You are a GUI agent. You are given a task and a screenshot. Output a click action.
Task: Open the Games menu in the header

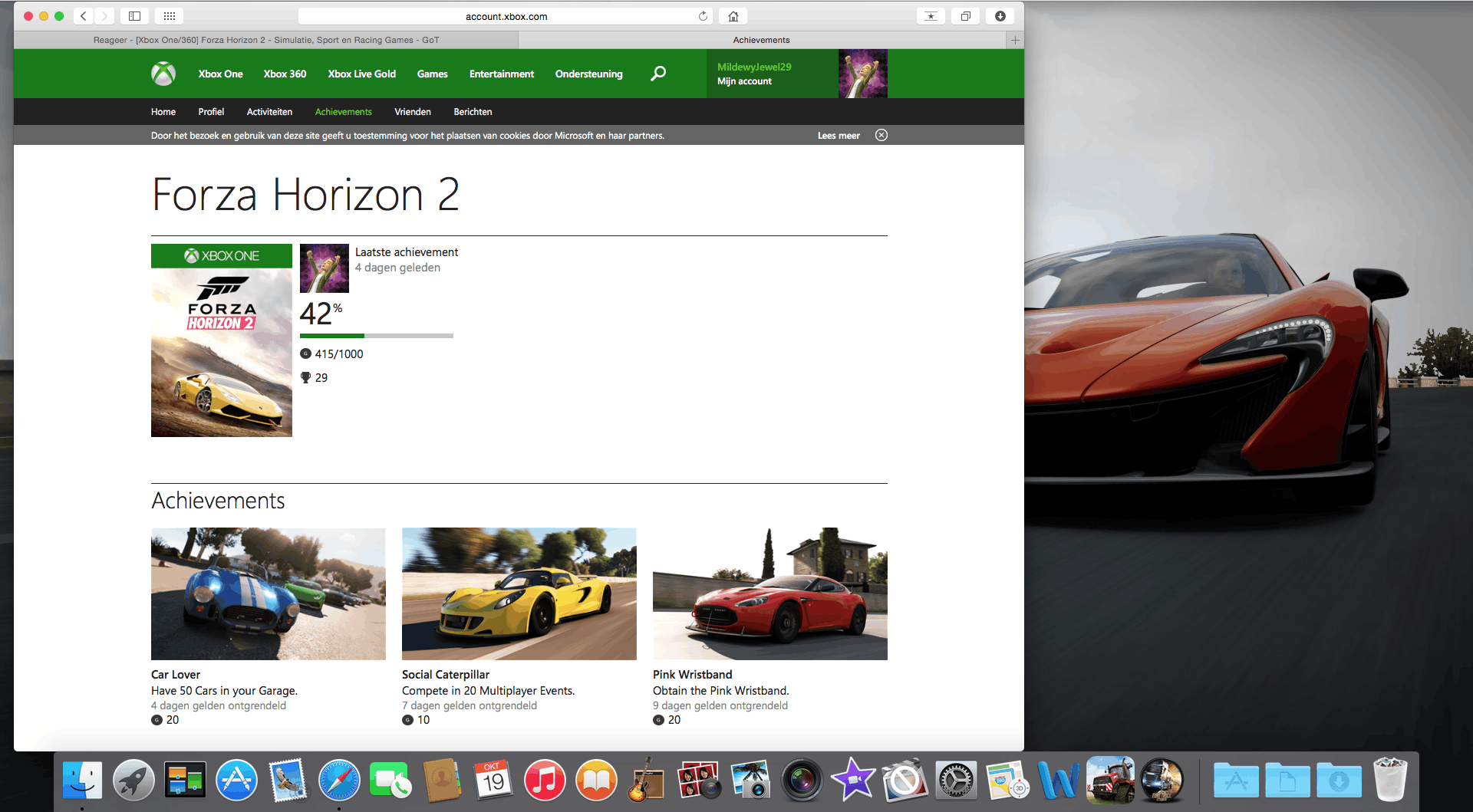tap(433, 74)
